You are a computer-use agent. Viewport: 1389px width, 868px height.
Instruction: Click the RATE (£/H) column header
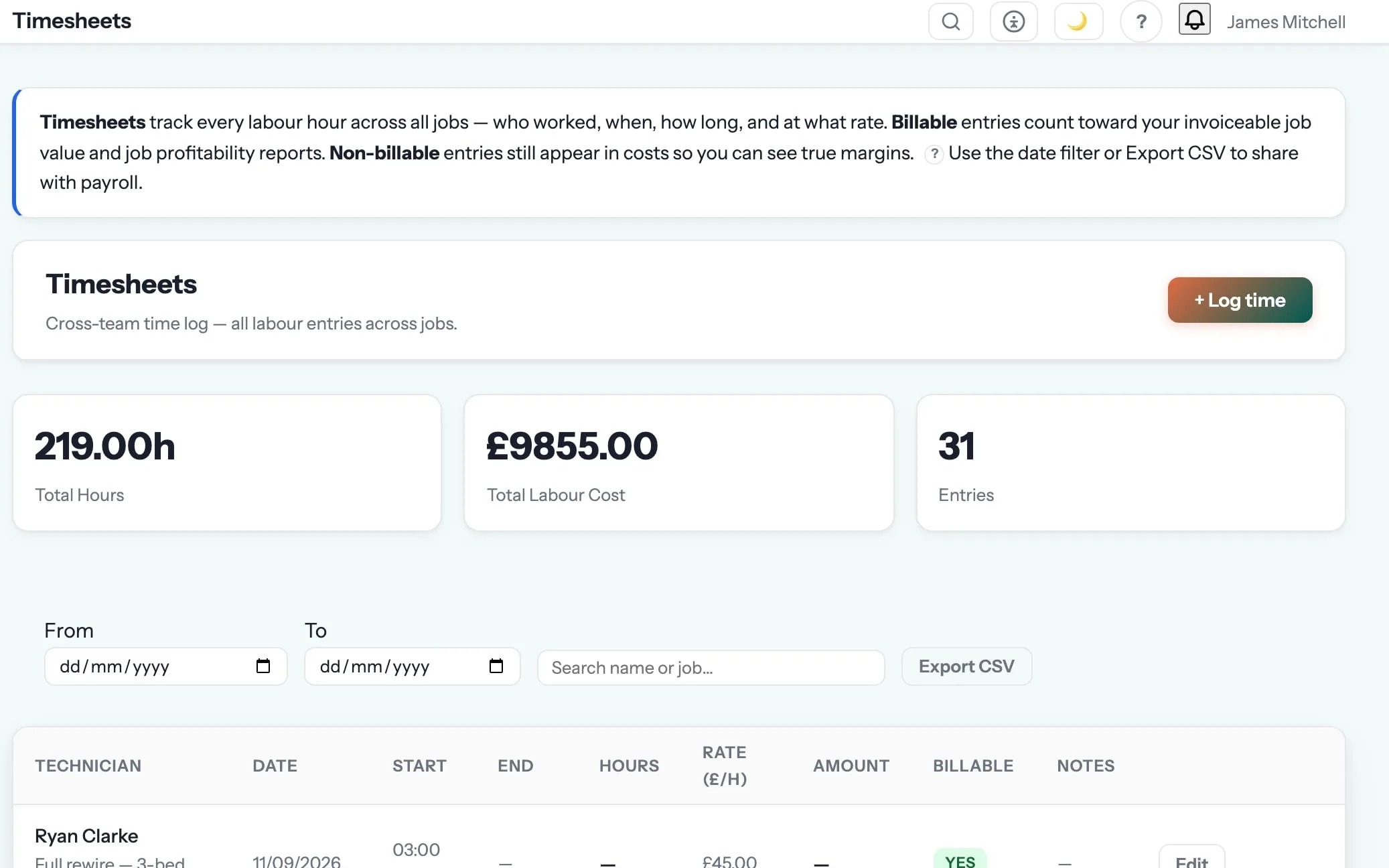(x=725, y=766)
